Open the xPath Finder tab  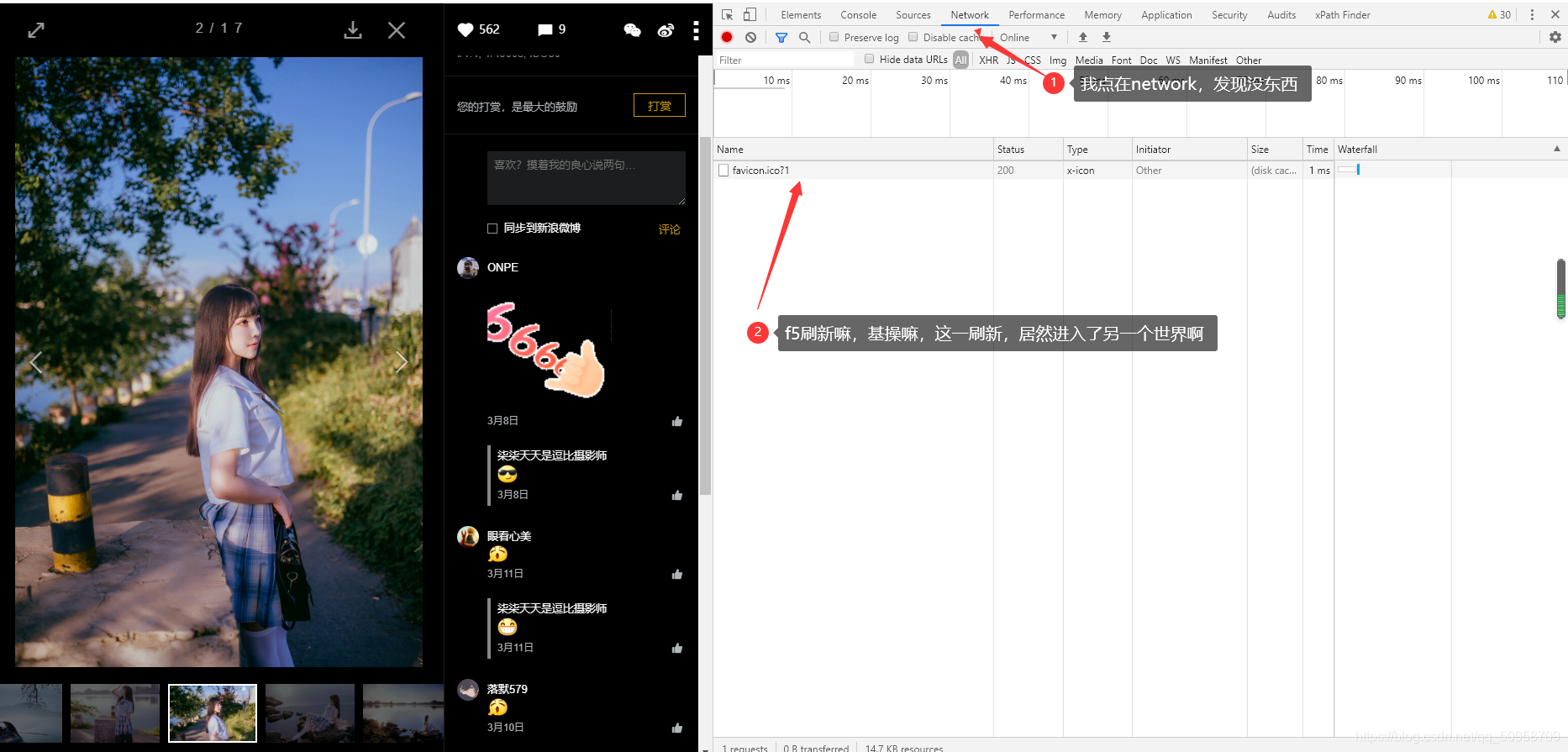pos(1342,15)
